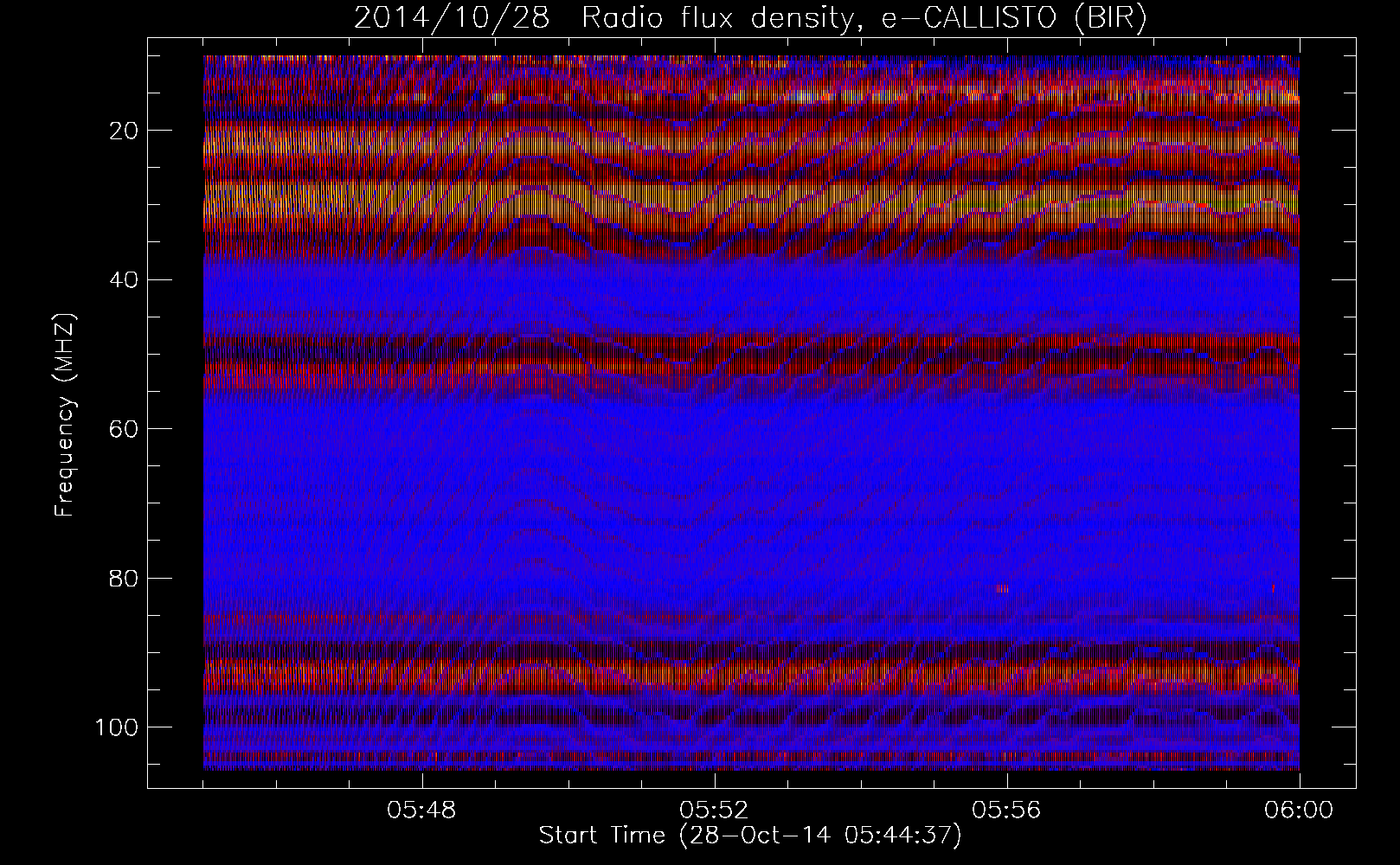Click the 06:00 time tick label
Viewport: 1400px width, 865px height.
1299,811
